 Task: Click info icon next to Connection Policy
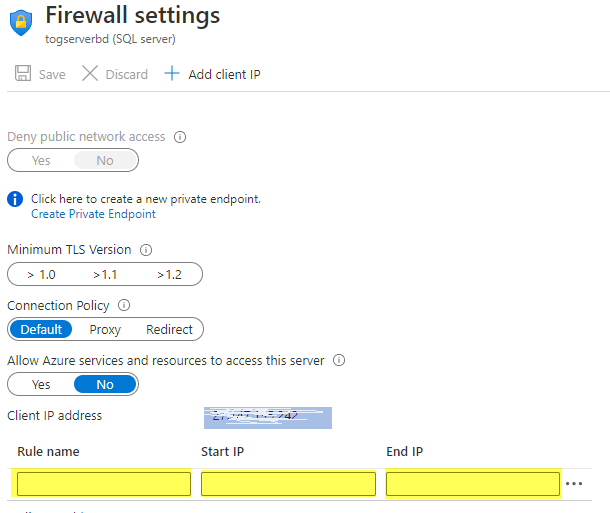tap(125, 305)
